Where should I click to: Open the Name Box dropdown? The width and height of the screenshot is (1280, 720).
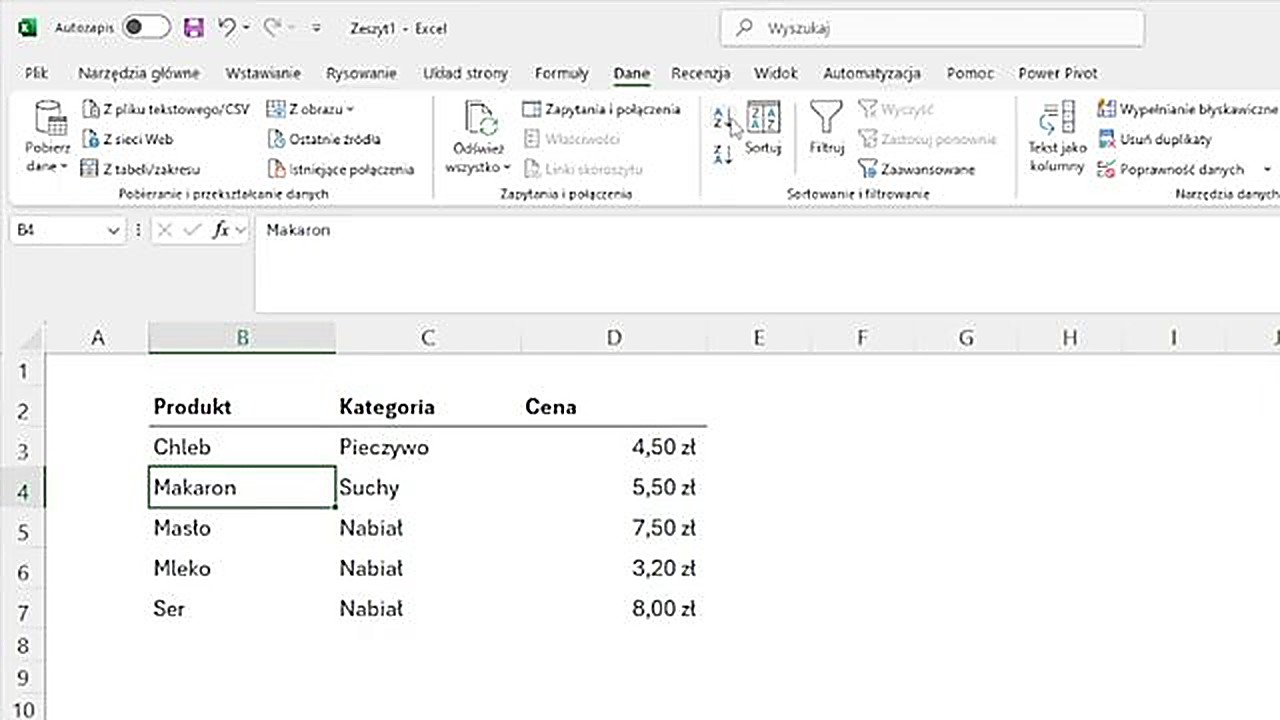[113, 230]
